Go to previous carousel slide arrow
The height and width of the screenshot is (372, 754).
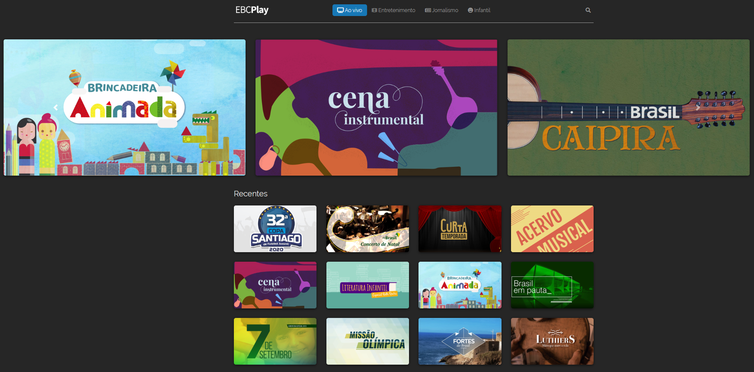[56, 108]
